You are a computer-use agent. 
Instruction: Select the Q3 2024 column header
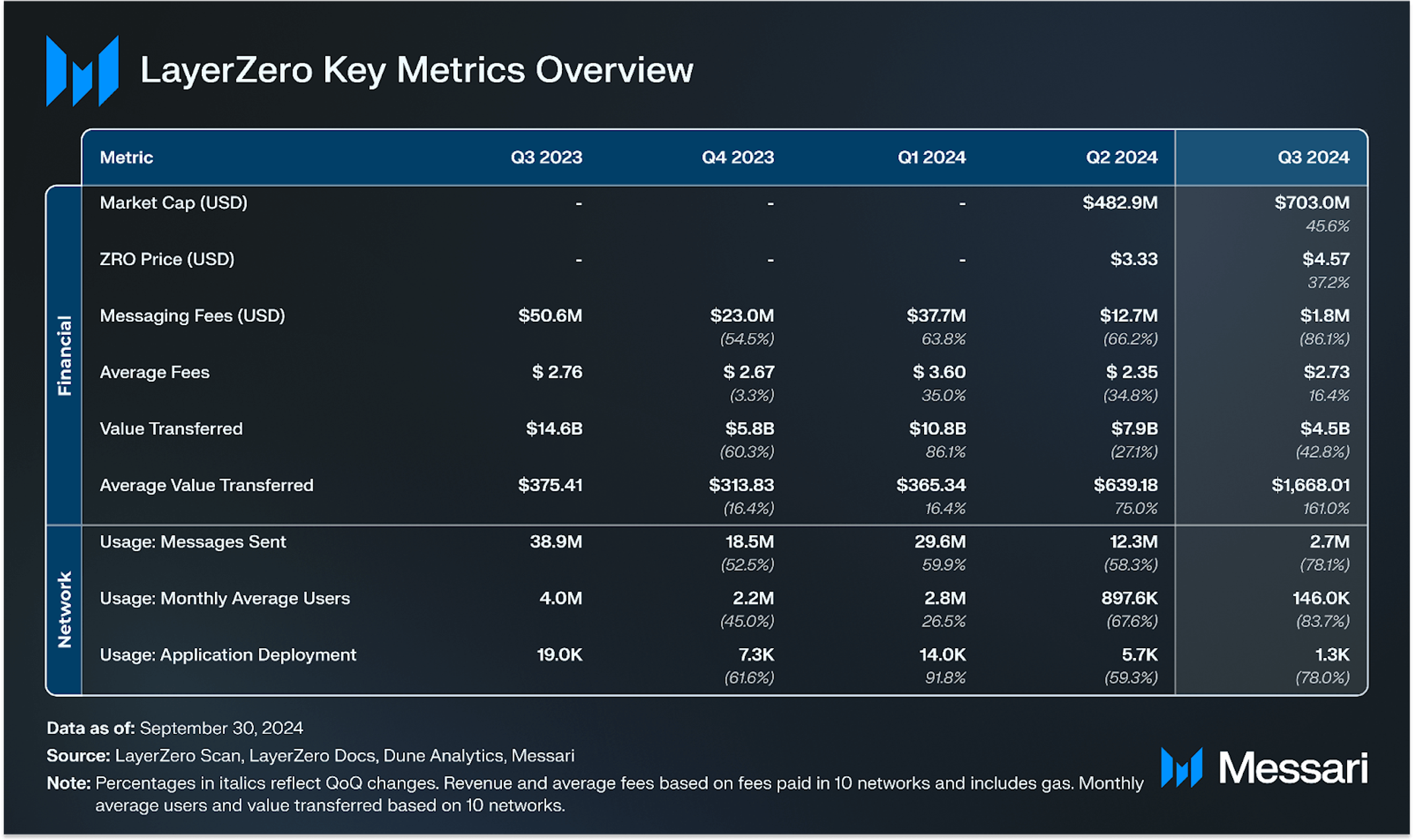[x=1313, y=158]
